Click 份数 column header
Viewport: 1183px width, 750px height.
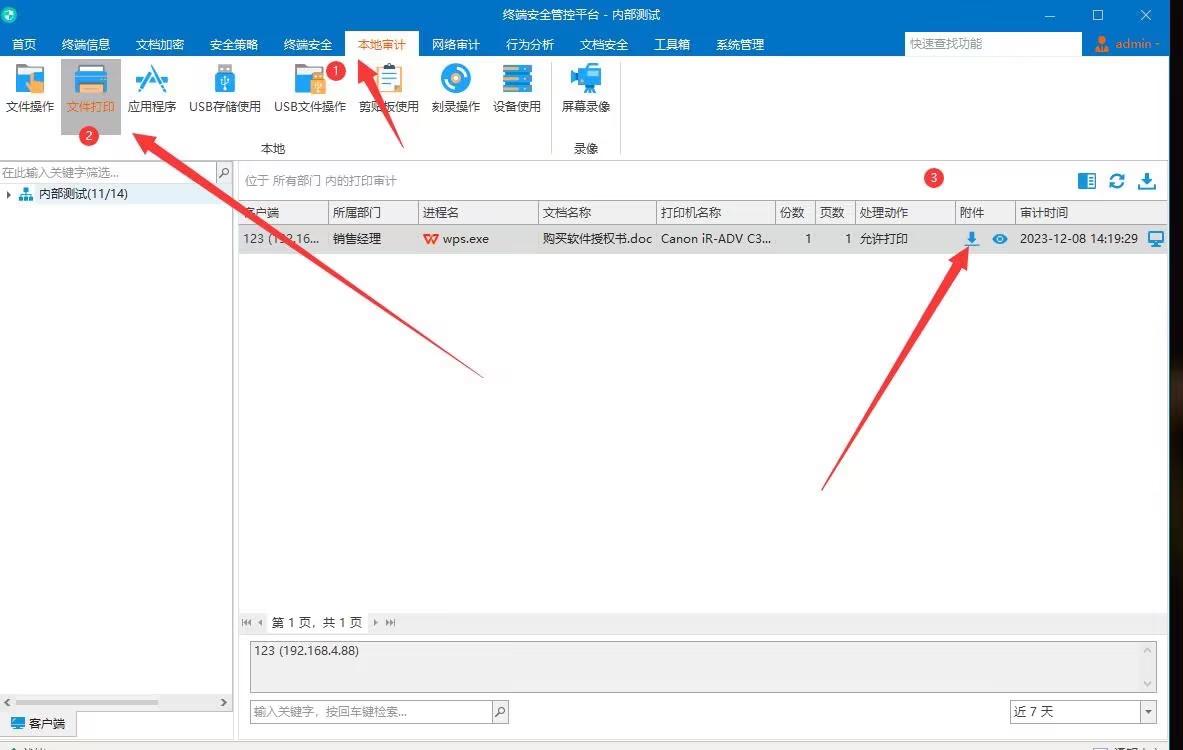tap(795, 213)
